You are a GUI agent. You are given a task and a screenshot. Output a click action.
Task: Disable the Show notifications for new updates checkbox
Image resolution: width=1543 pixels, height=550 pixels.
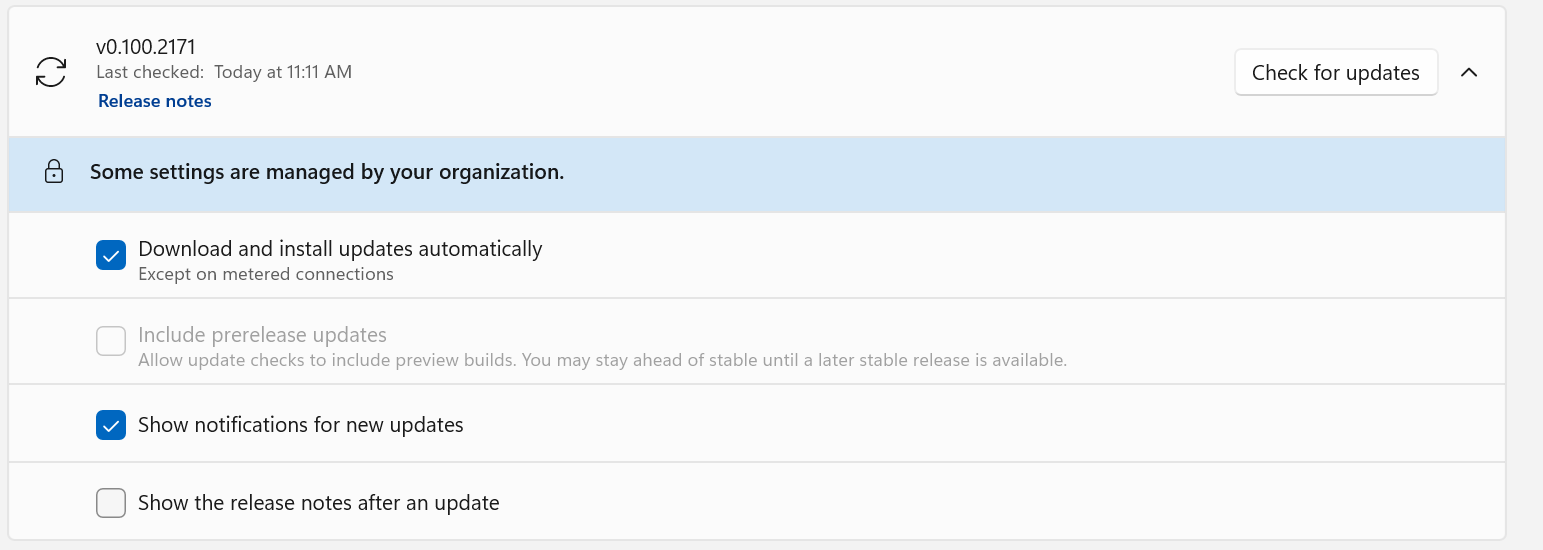tap(111, 425)
